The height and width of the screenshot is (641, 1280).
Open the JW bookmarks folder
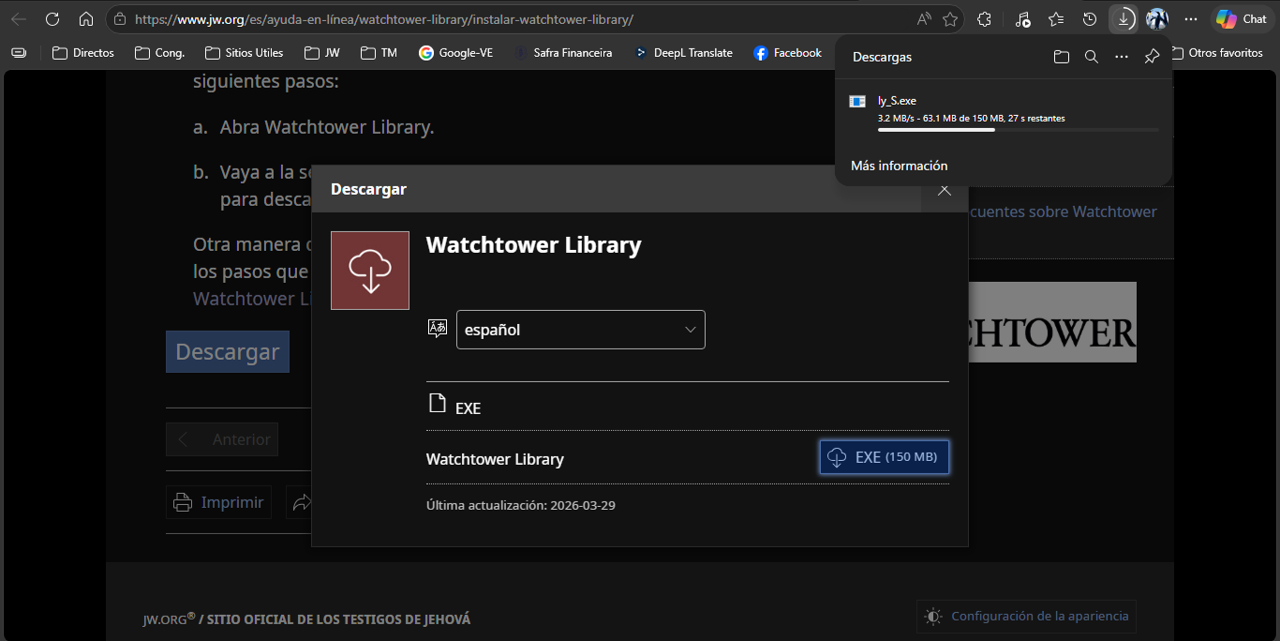[x=323, y=52]
